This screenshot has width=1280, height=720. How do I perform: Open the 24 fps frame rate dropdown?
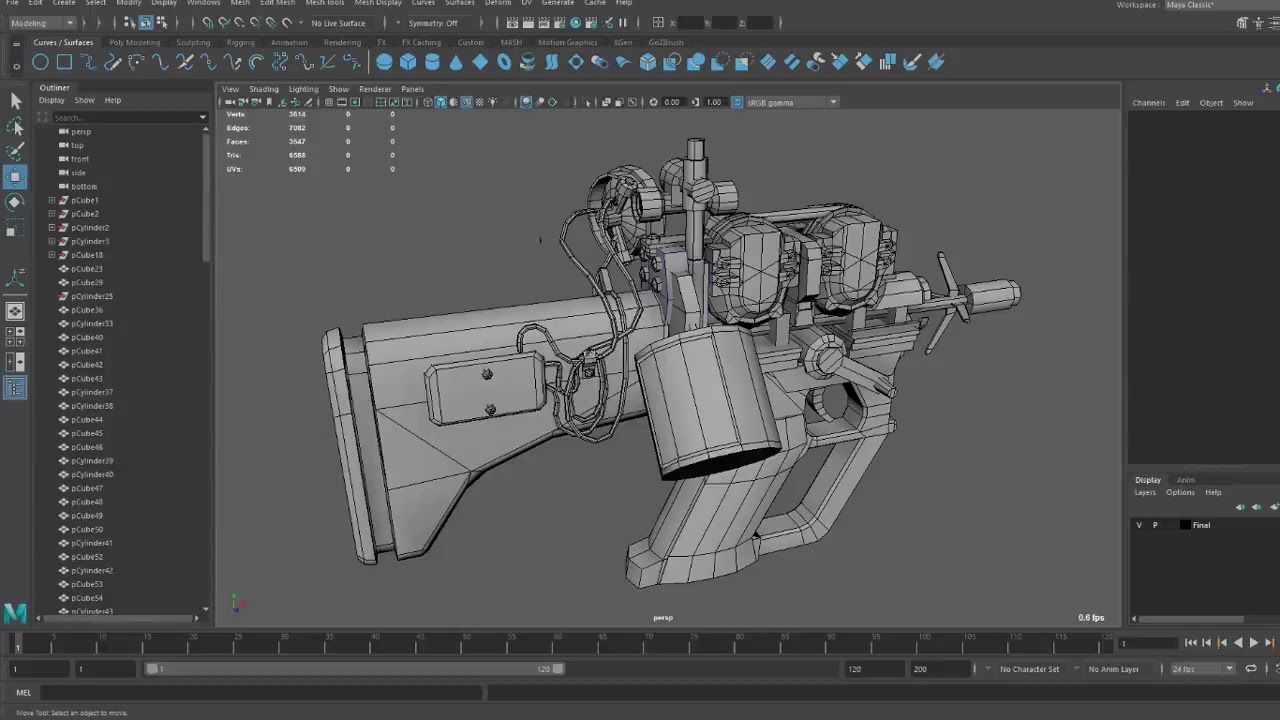(x=1203, y=669)
